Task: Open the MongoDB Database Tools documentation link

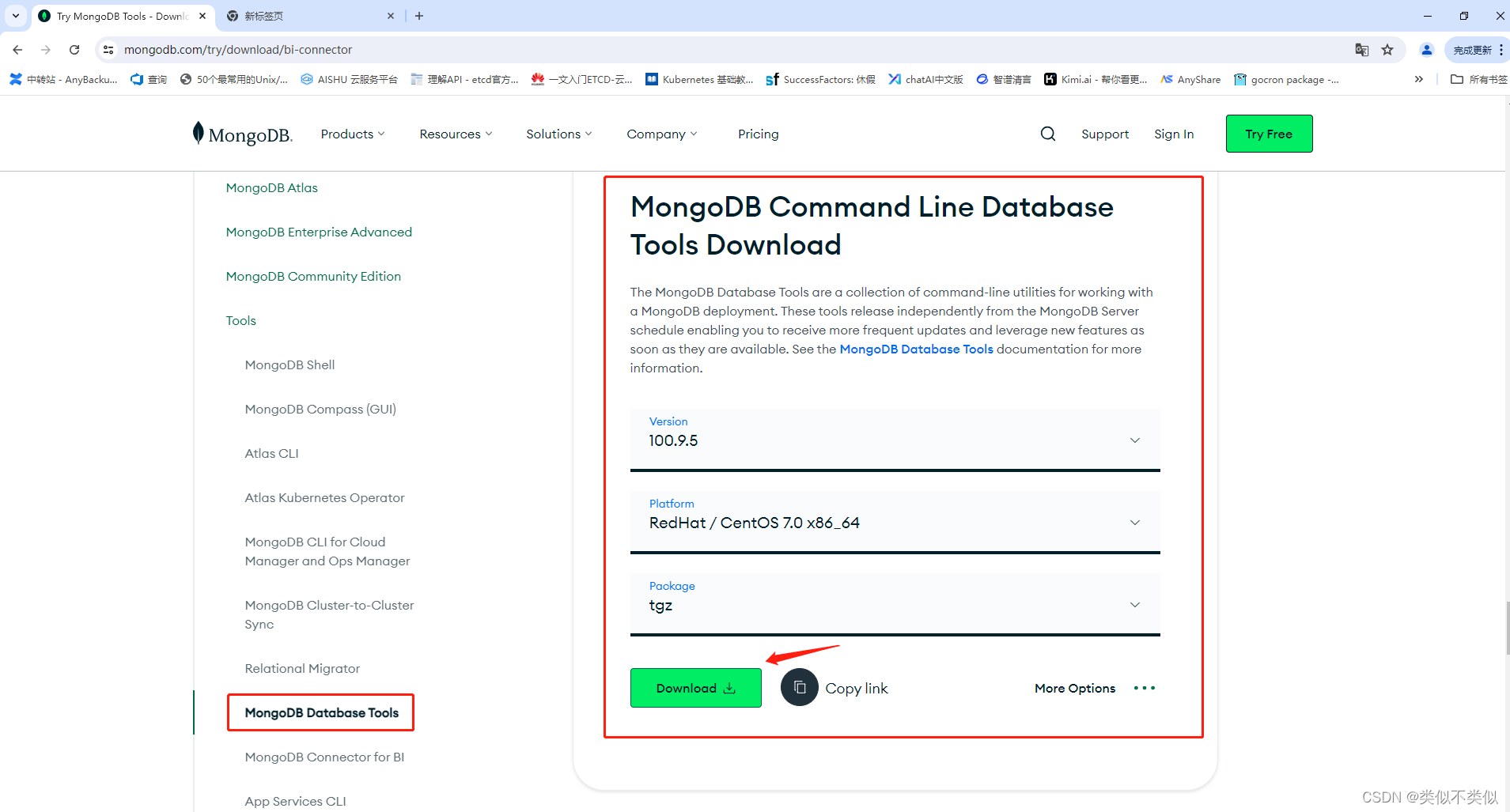Action: tap(916, 349)
